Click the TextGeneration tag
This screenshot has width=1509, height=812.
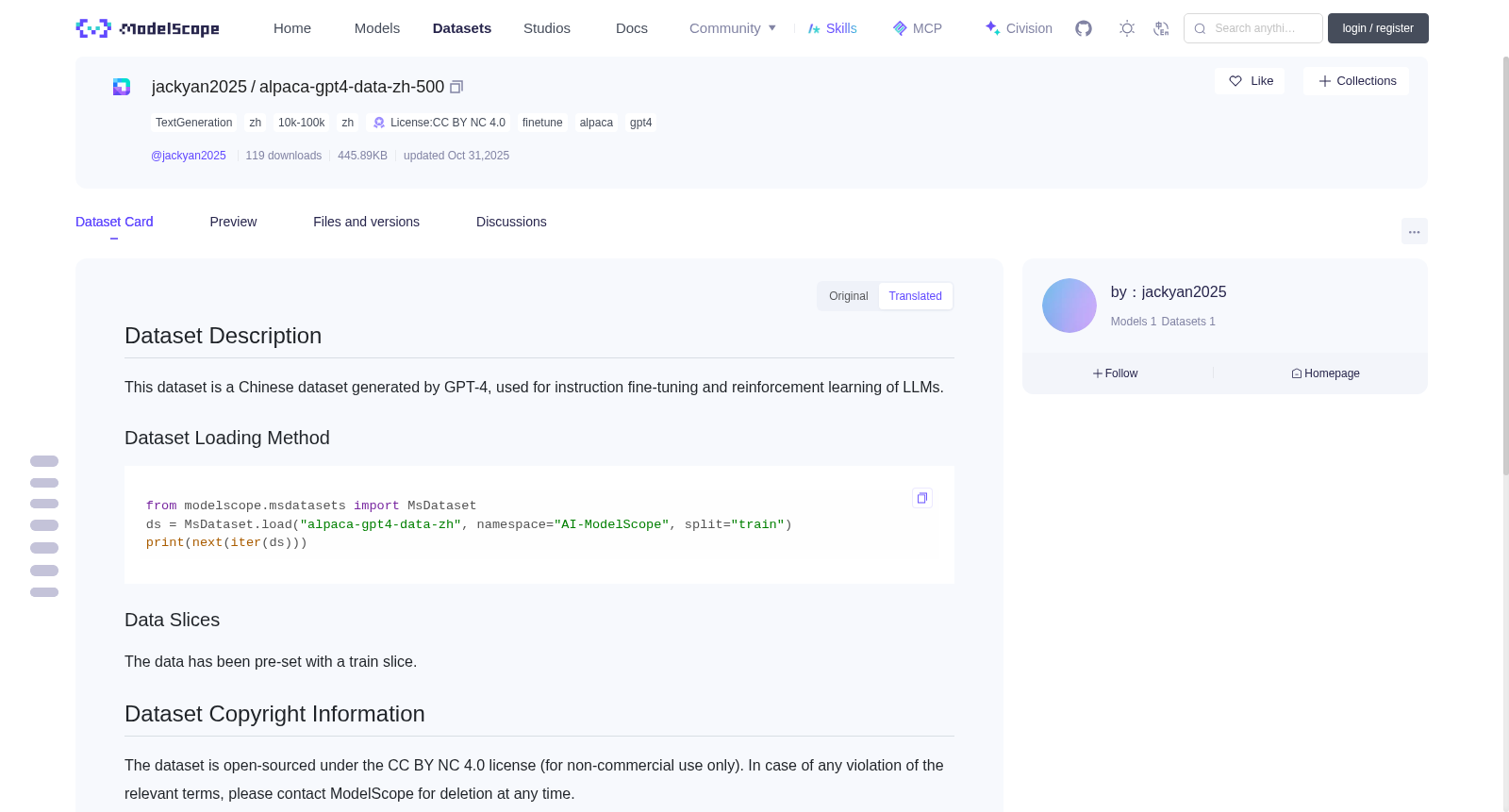194,123
